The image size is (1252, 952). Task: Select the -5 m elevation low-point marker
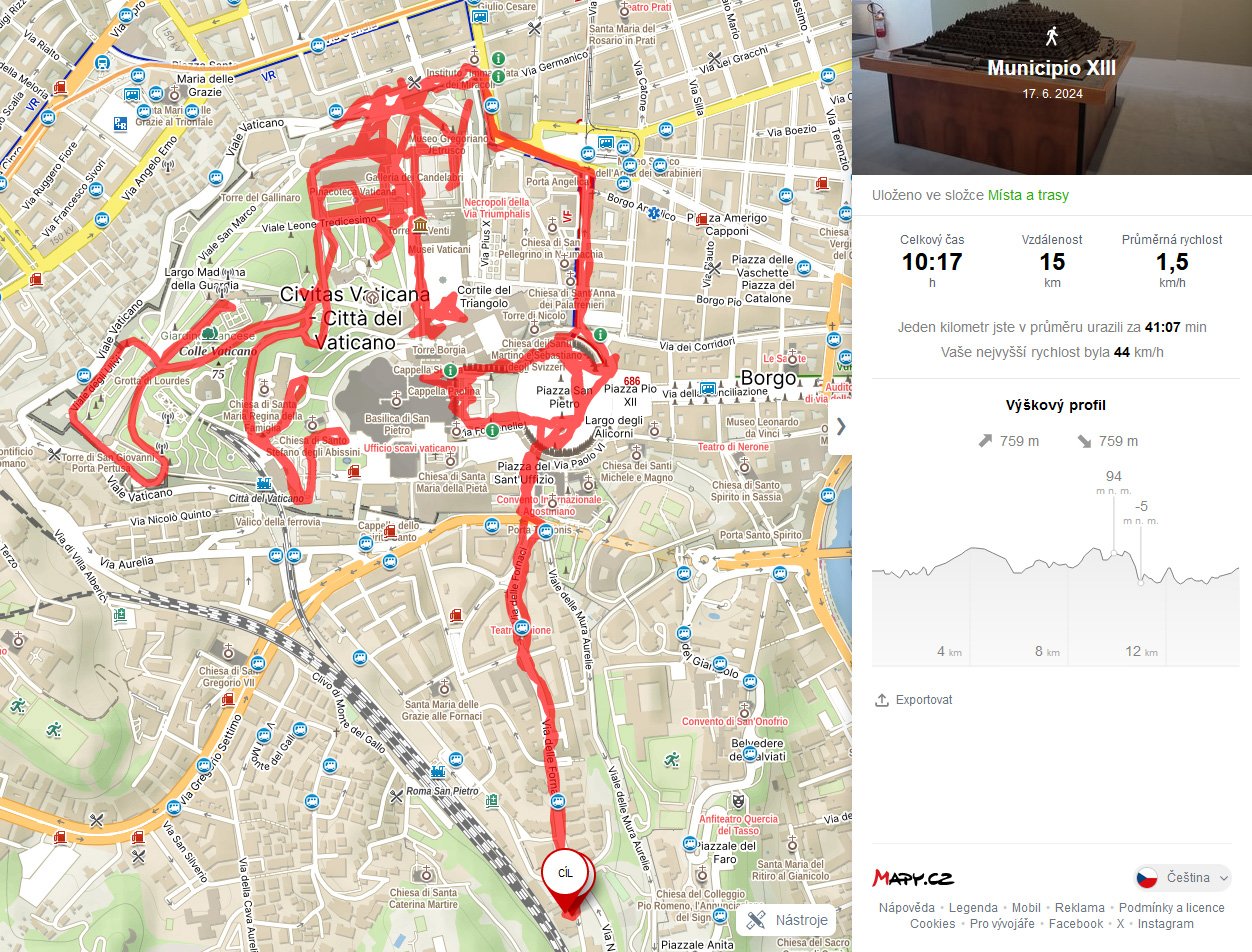click(x=1141, y=582)
